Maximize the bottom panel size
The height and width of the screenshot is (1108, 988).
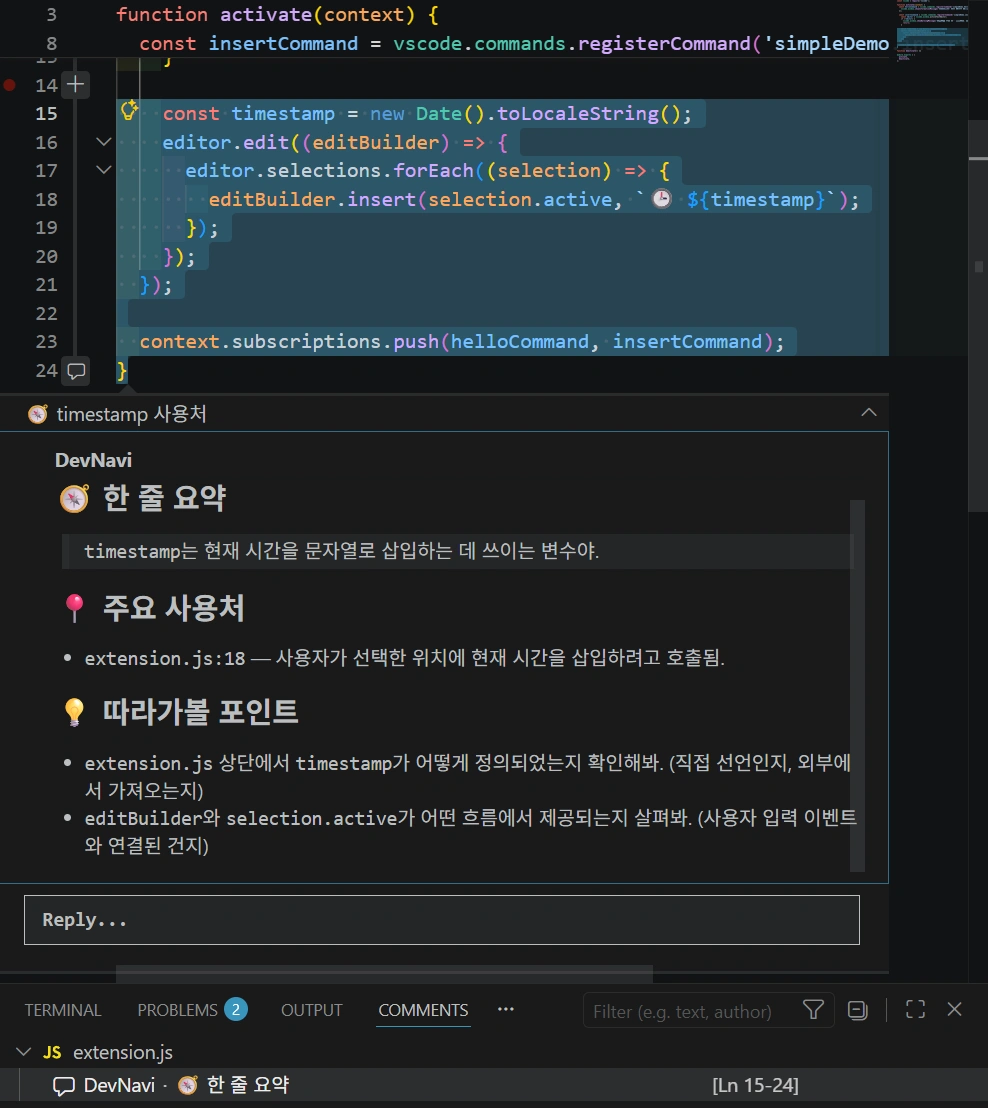click(915, 1009)
